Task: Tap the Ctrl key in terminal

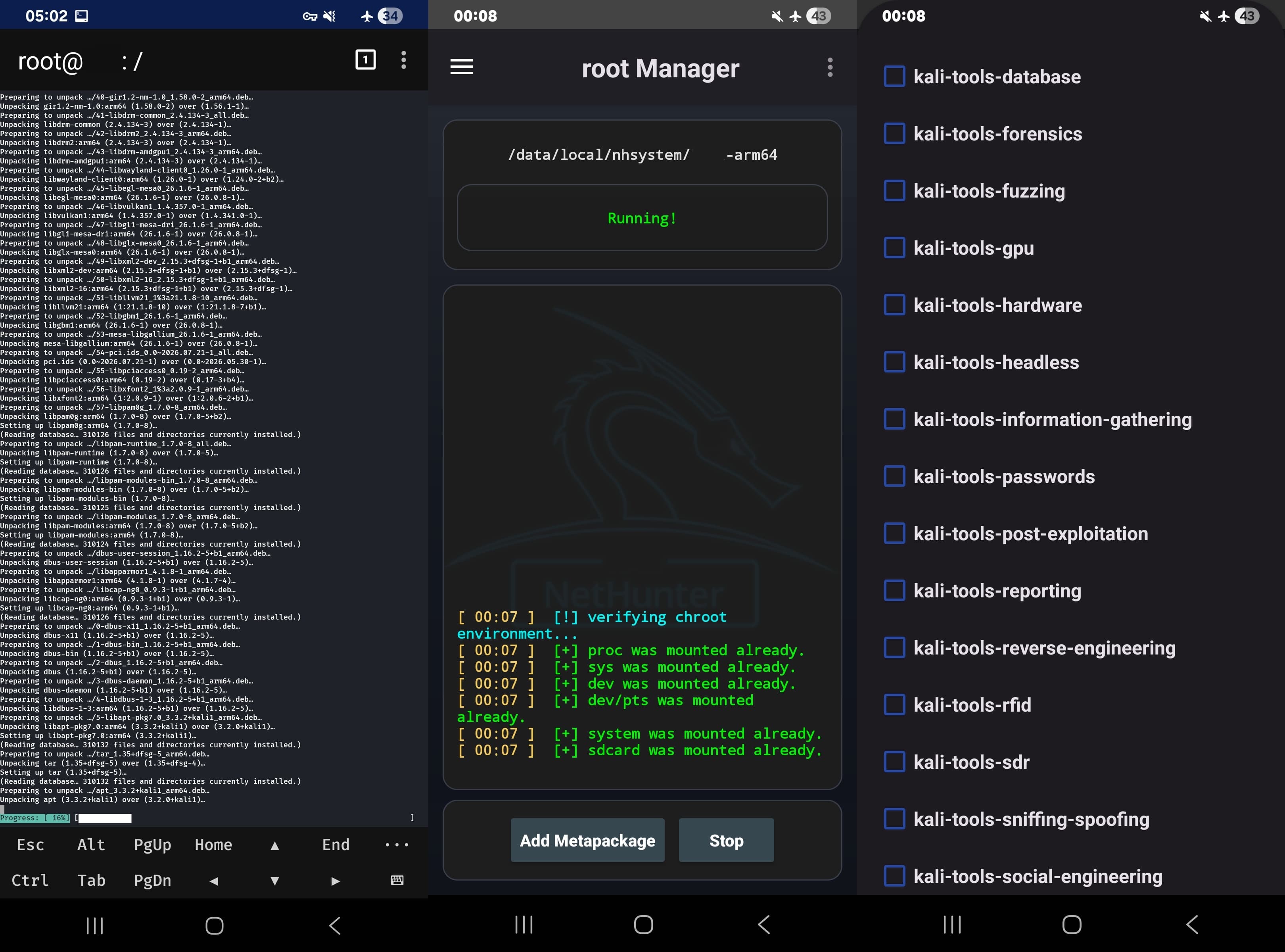Action: pyautogui.click(x=30, y=881)
